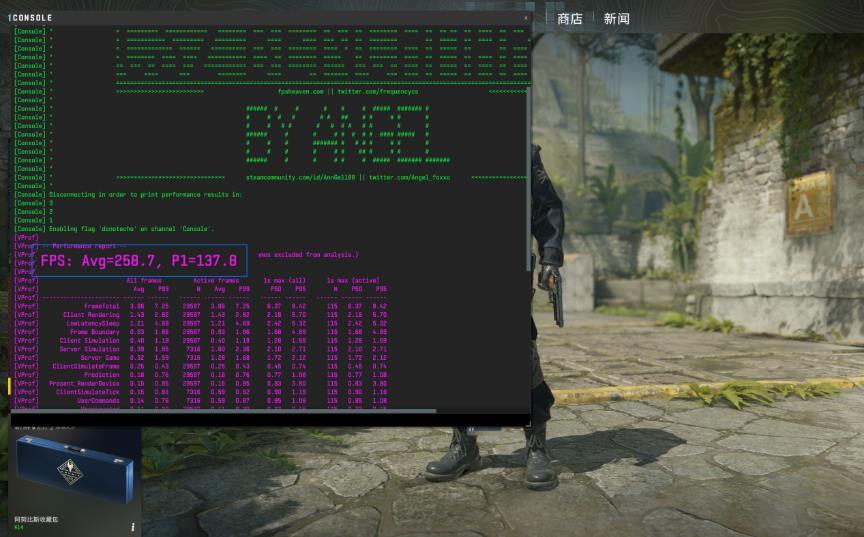This screenshot has width=864, height=537.
Task: Click the green ¥14 price on the case card
Action: (x=19, y=527)
